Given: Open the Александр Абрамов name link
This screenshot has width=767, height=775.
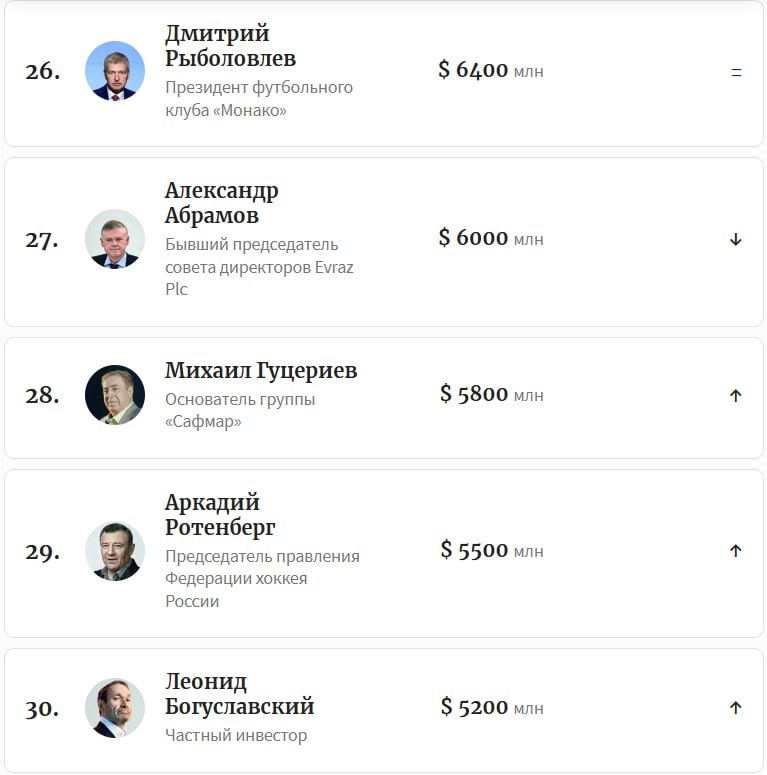Looking at the screenshot, I should [221, 203].
